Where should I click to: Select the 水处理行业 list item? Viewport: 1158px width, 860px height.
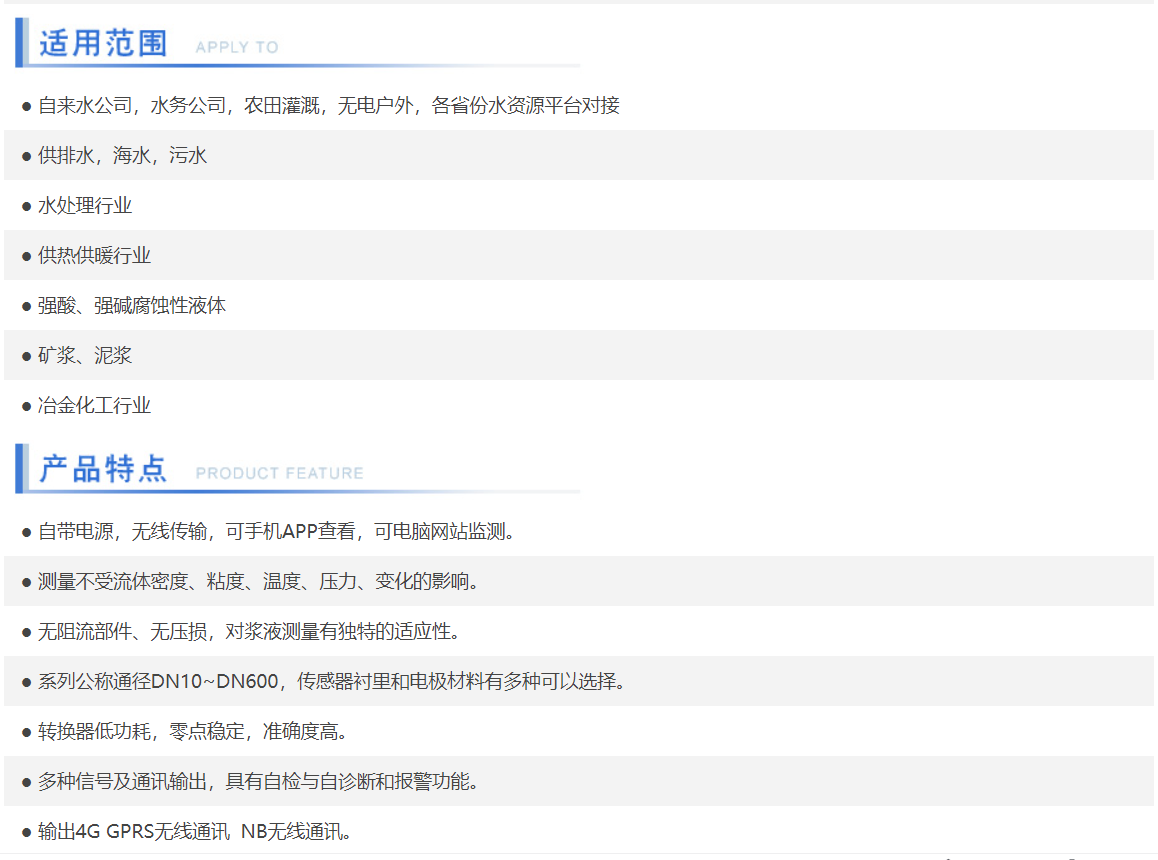pos(85,205)
